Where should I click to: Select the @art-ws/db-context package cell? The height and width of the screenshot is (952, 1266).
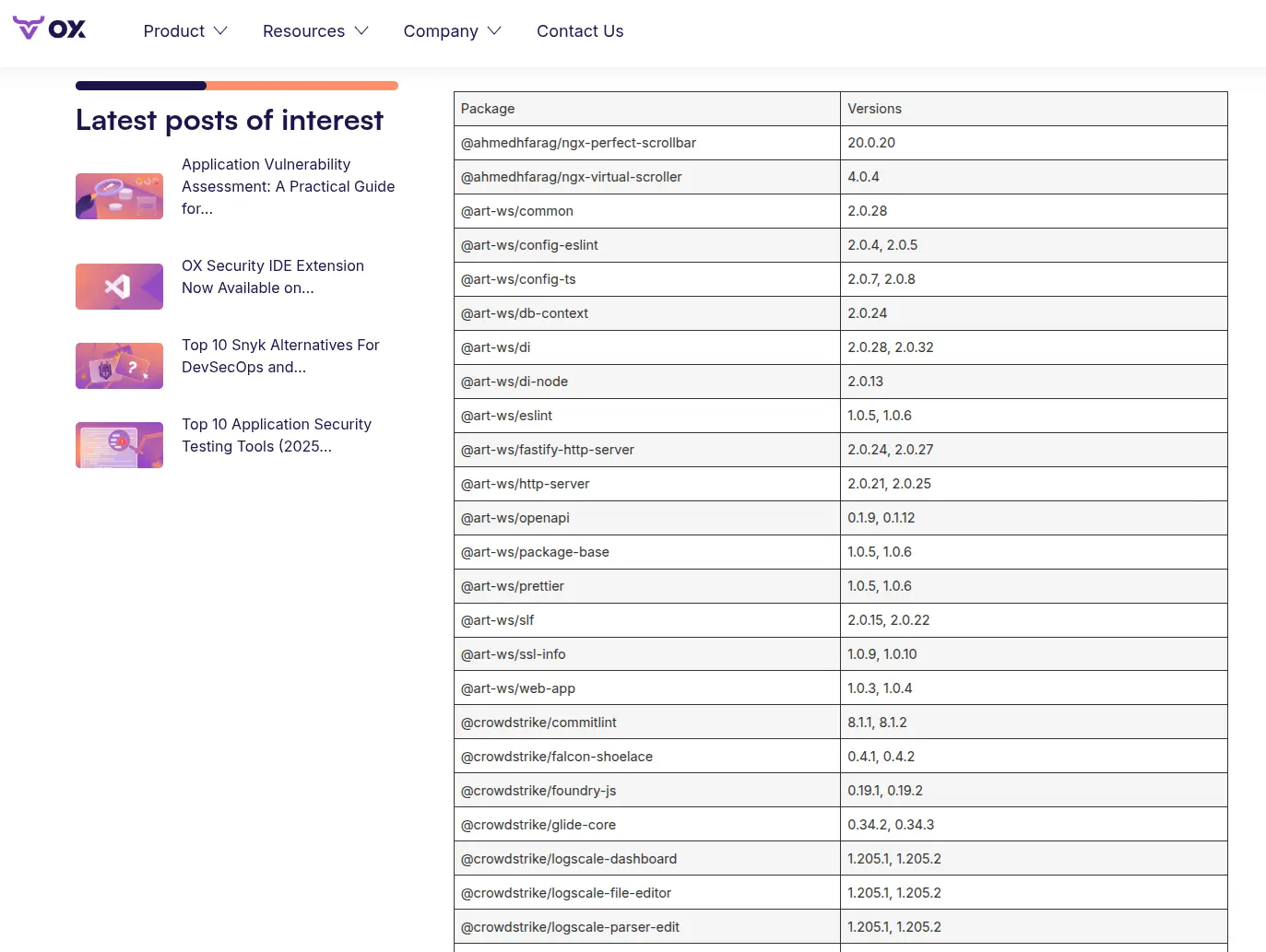pyautogui.click(x=647, y=313)
